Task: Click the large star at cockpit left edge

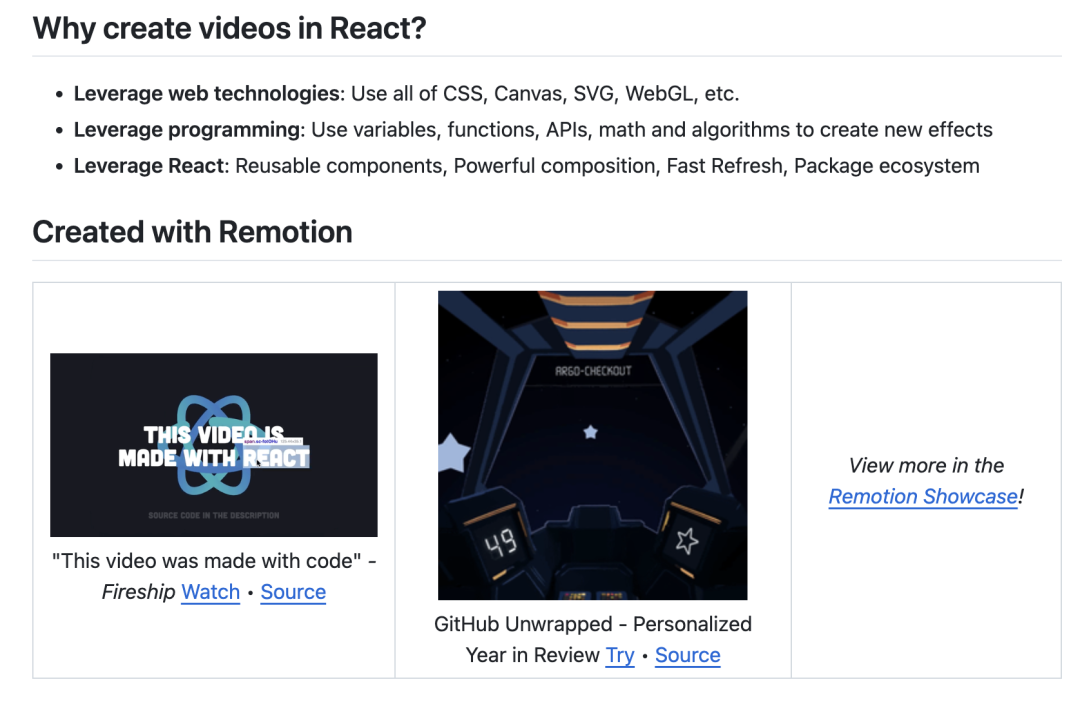Action: click(452, 456)
